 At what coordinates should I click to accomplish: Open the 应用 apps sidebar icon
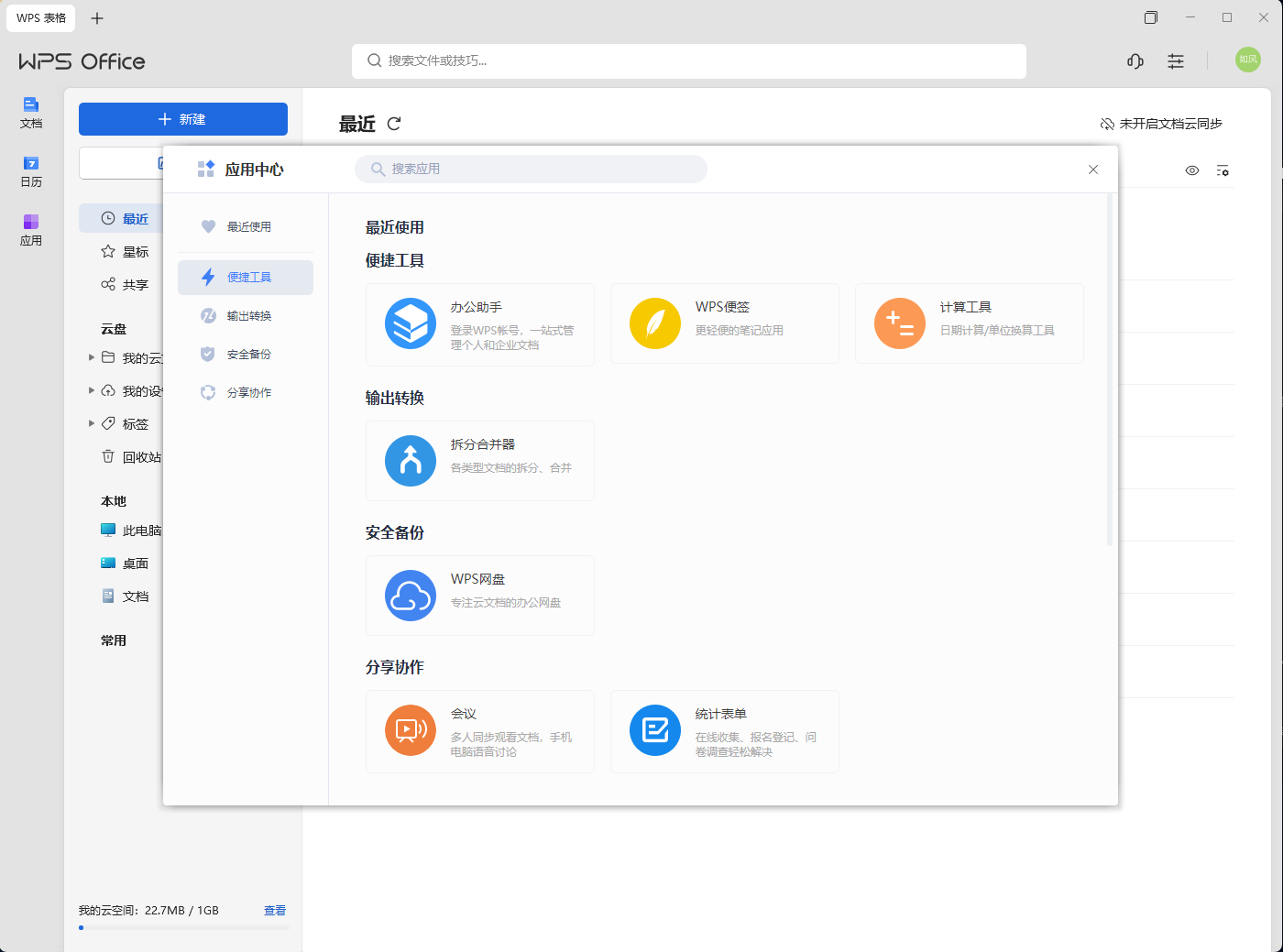pyautogui.click(x=31, y=230)
